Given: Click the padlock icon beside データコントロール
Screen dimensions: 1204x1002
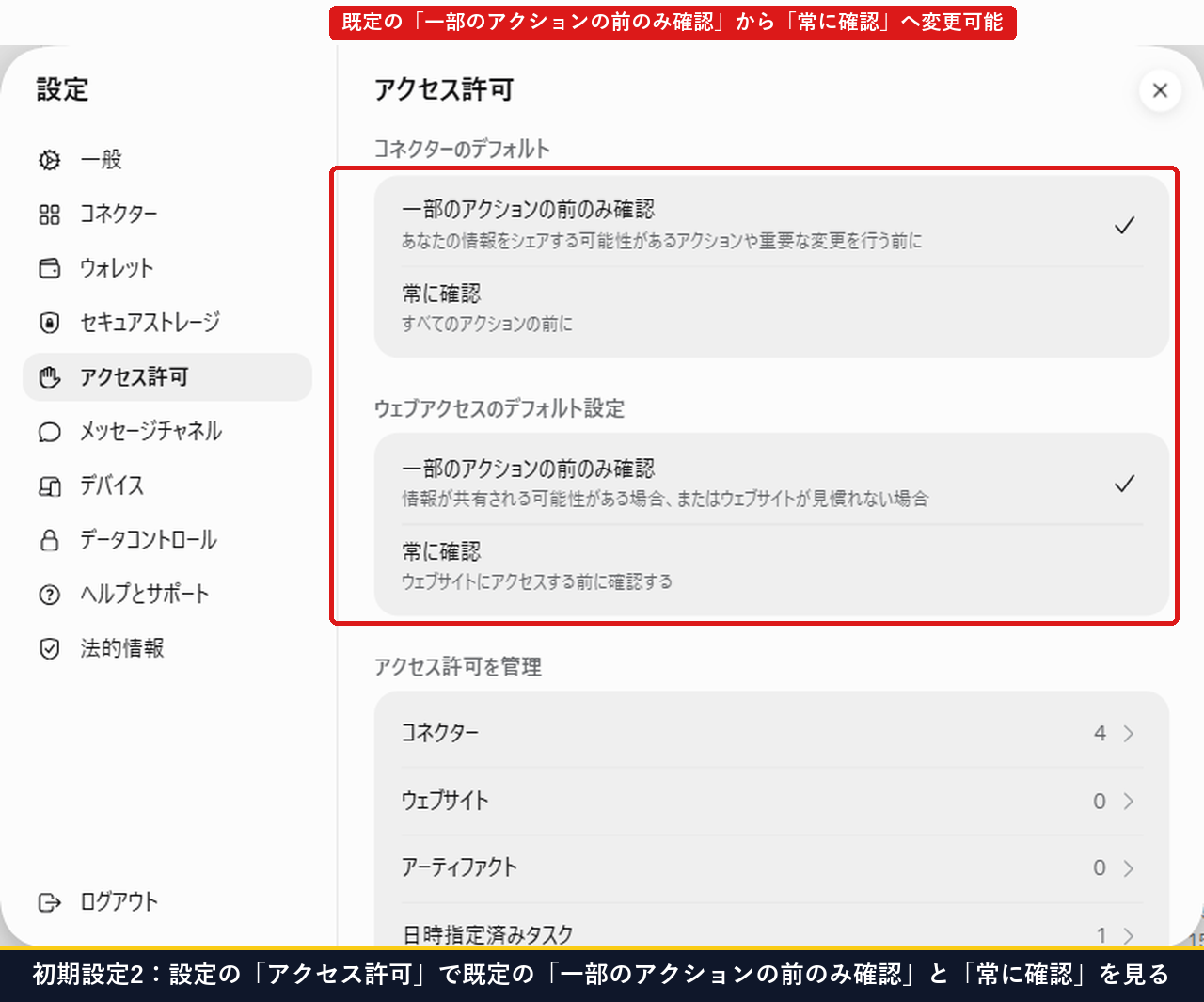Looking at the screenshot, I should 50,540.
